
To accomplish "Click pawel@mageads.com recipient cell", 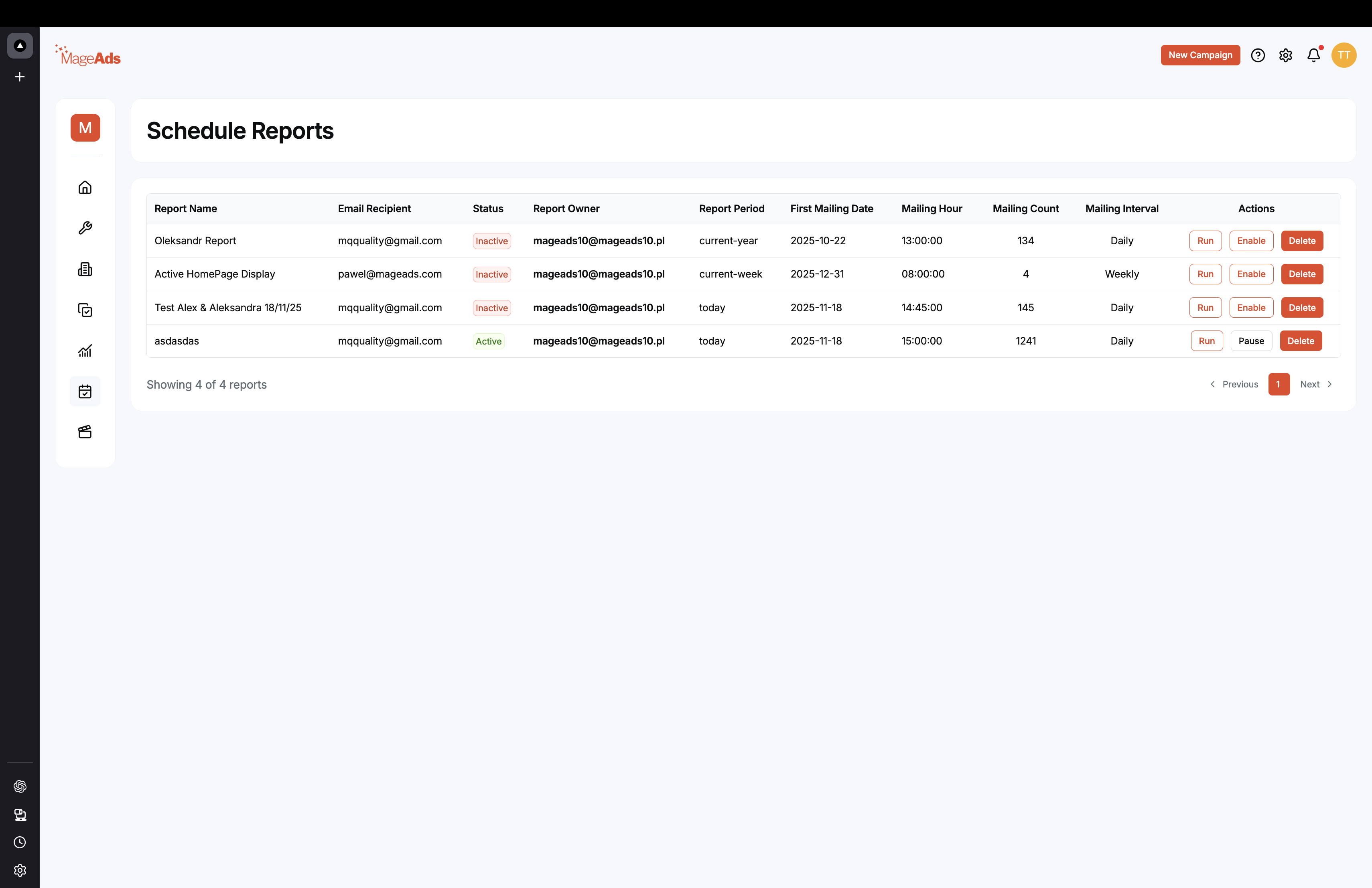I will (390, 274).
